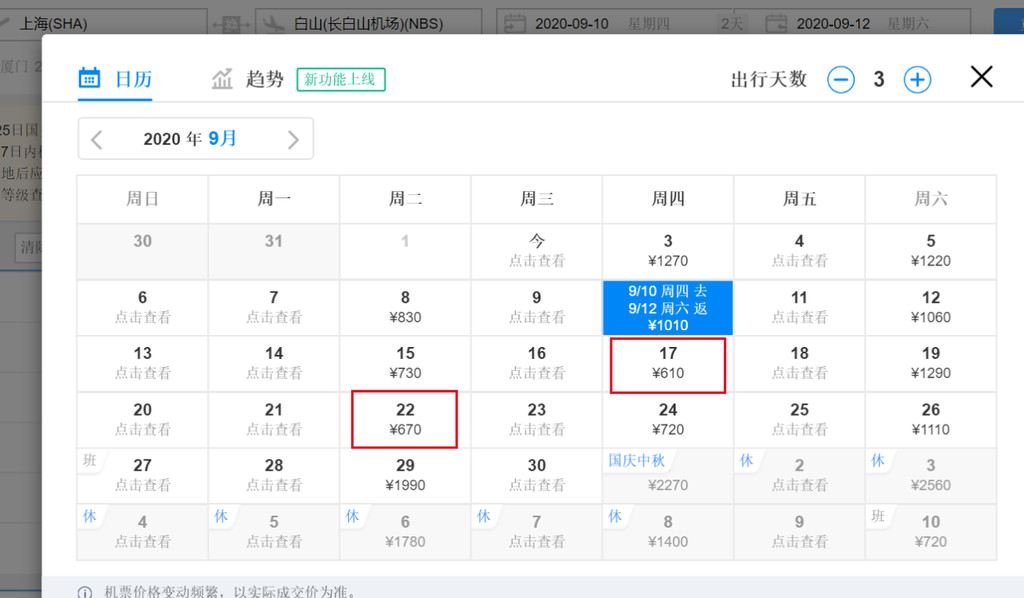
Task: Select September 17 priced ¥610
Action: click(668, 364)
